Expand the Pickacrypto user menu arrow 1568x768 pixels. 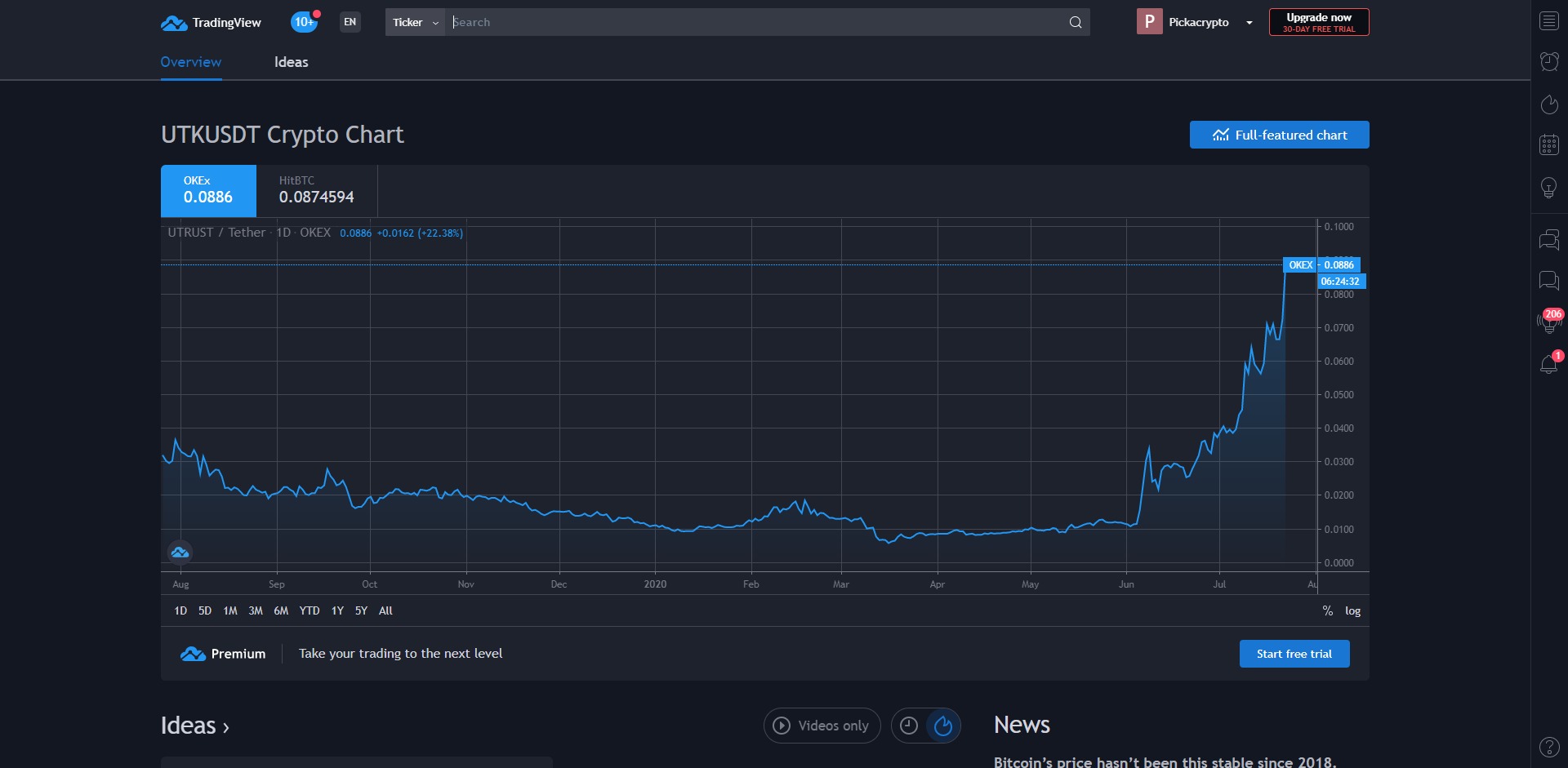(1249, 23)
